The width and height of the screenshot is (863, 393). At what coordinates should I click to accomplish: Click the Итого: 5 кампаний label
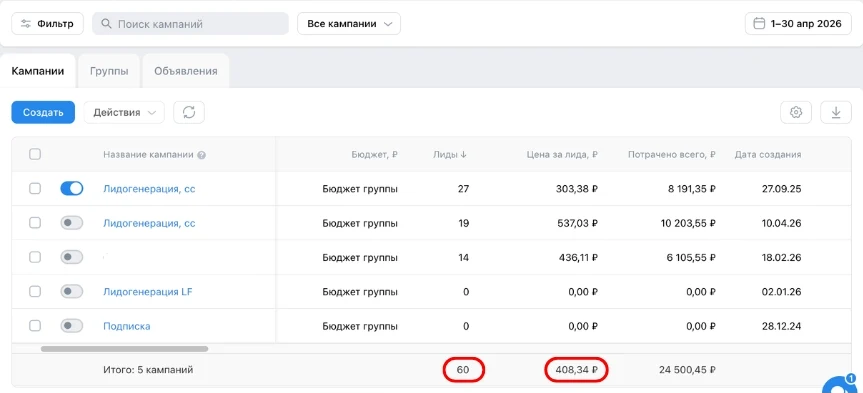148,370
